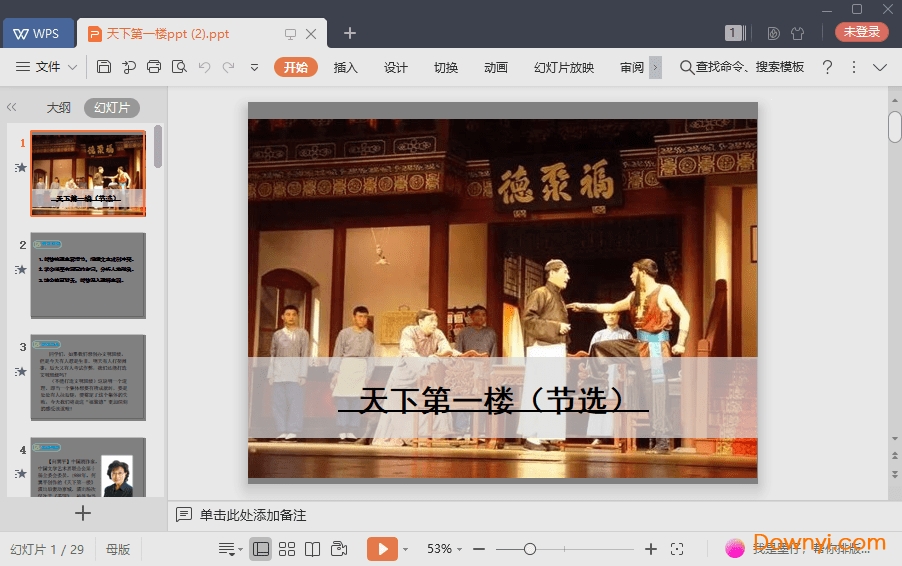Click the animation star under slide 2

point(21,269)
